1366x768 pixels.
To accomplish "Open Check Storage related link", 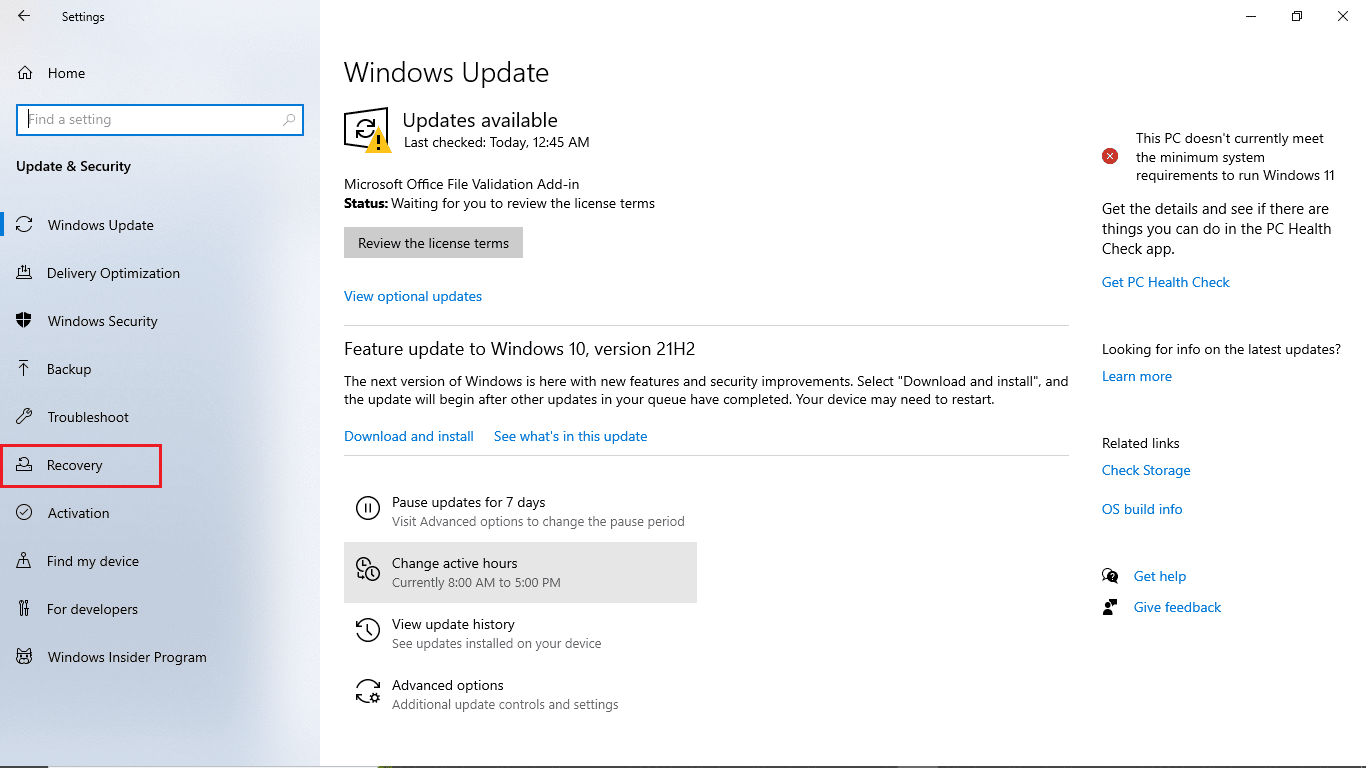I will coord(1146,470).
